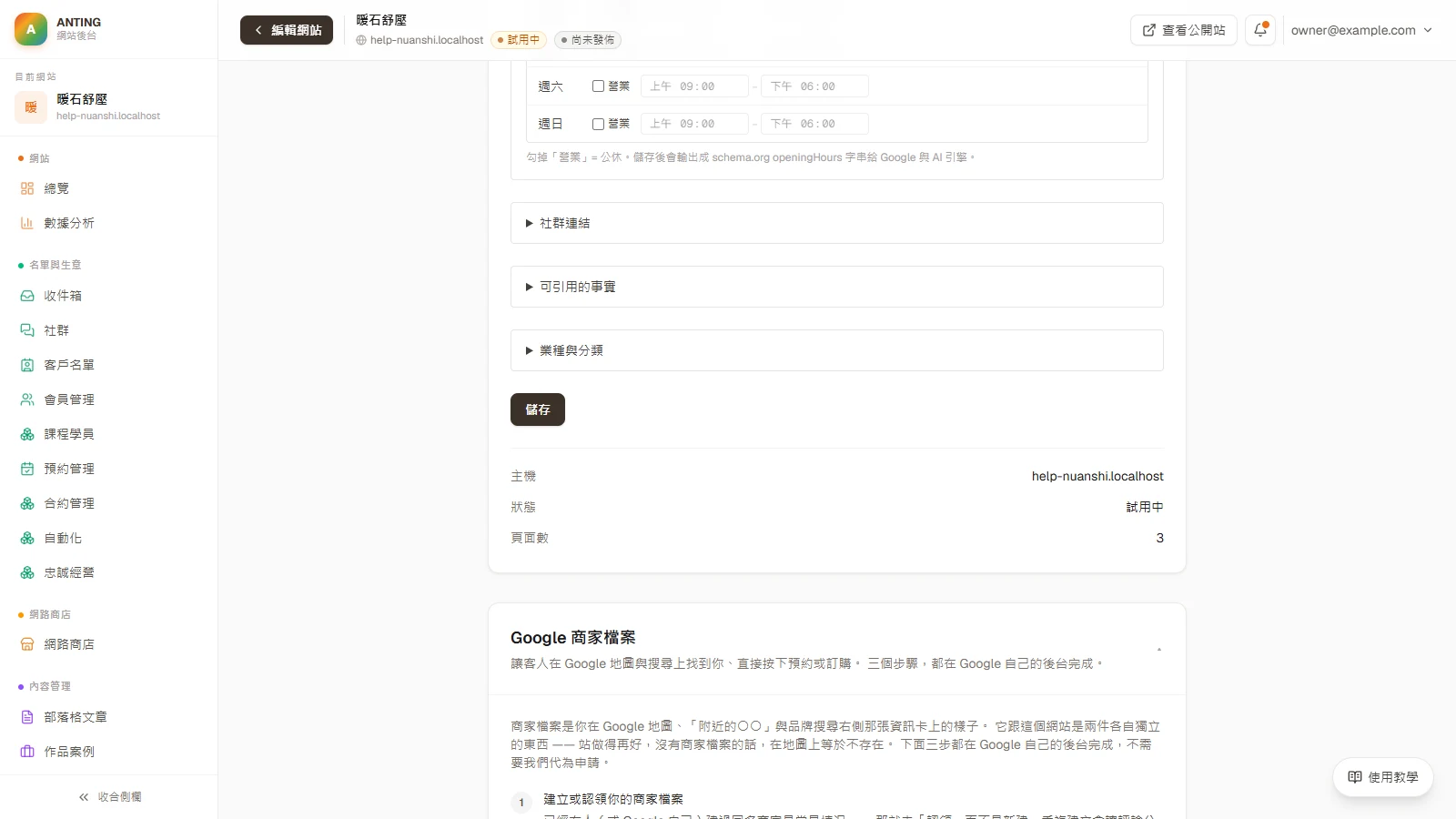Open 部落格文章 document icon
The height and width of the screenshot is (819, 1456).
(27, 717)
